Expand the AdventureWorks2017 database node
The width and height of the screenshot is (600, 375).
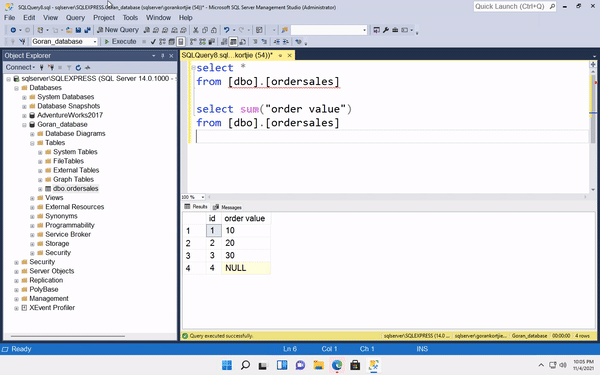[24, 116]
